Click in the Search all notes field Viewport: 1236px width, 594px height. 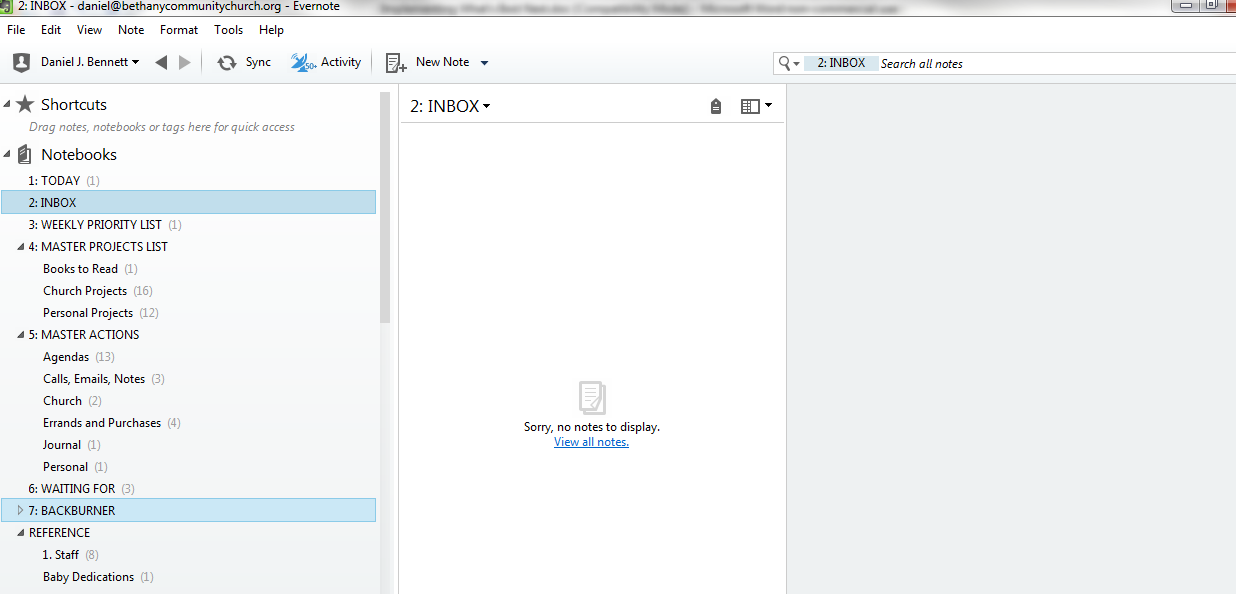tap(1055, 63)
